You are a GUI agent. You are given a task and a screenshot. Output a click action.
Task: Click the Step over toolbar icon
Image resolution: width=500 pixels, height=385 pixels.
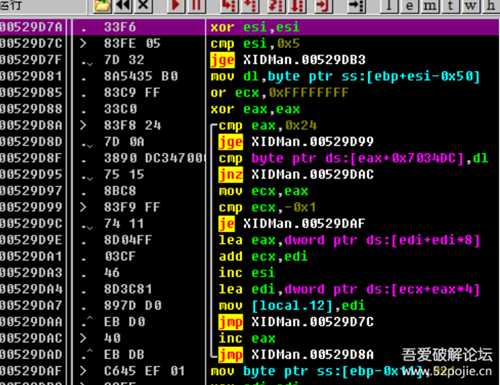click(250, 6)
